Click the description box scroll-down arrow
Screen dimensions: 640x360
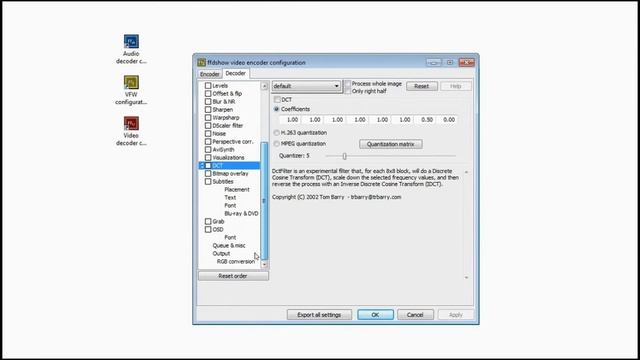(x=466, y=278)
